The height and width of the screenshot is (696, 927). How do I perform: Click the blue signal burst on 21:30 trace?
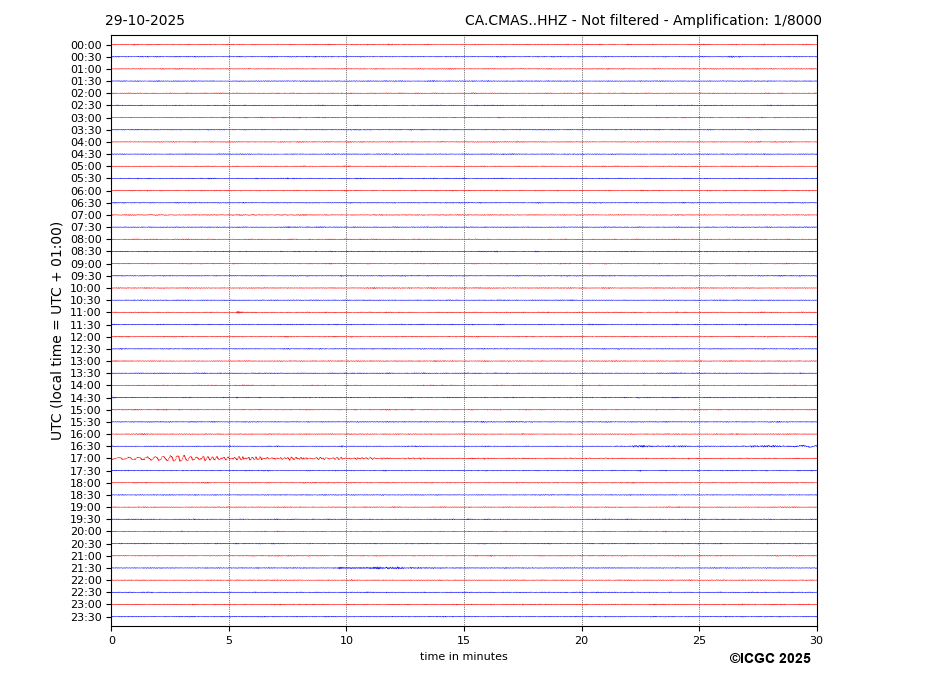pyautogui.click(x=375, y=568)
